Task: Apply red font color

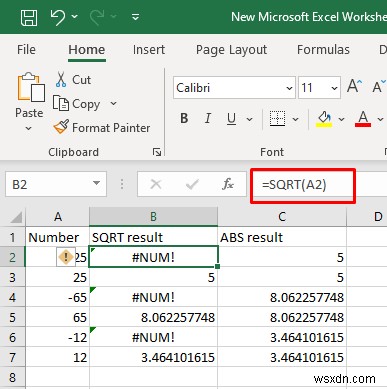Action: (x=363, y=119)
